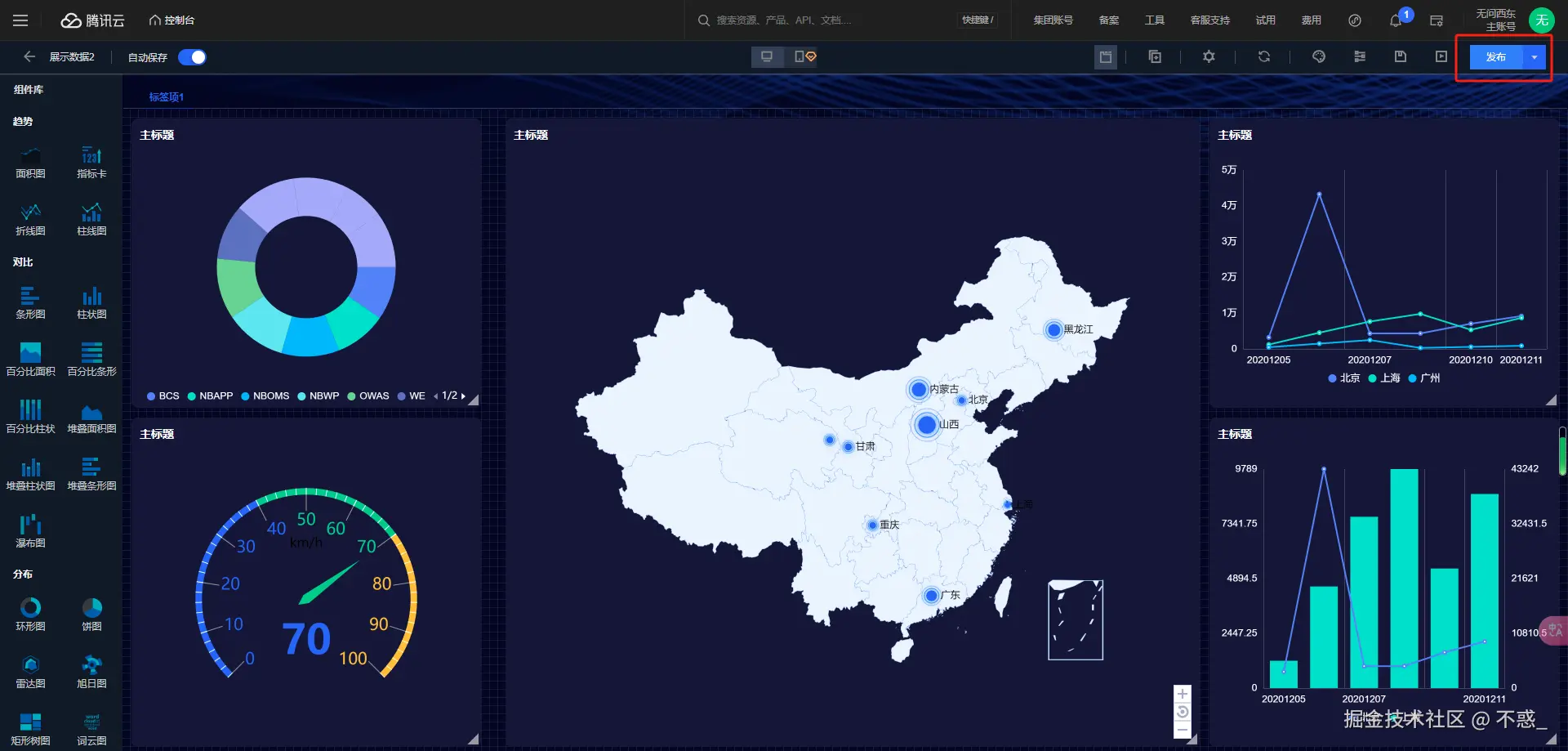Open settings gear in editor toolbar
The width and height of the screenshot is (1568, 751).
point(1209,56)
